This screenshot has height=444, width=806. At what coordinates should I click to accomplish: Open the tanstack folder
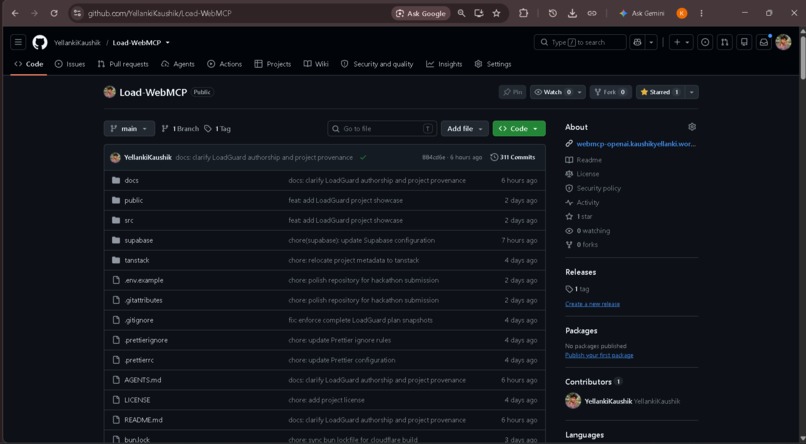pyautogui.click(x=137, y=261)
